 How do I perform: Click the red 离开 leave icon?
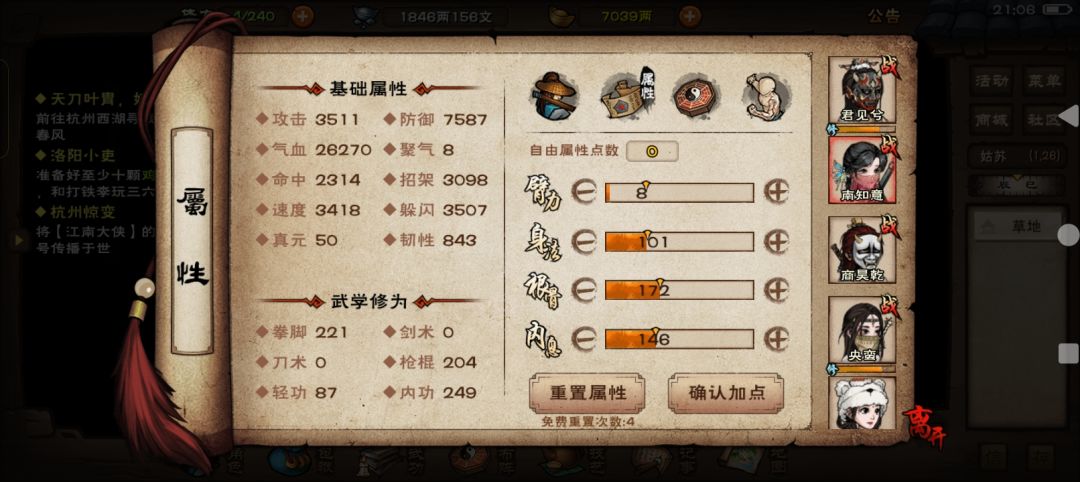pos(924,427)
